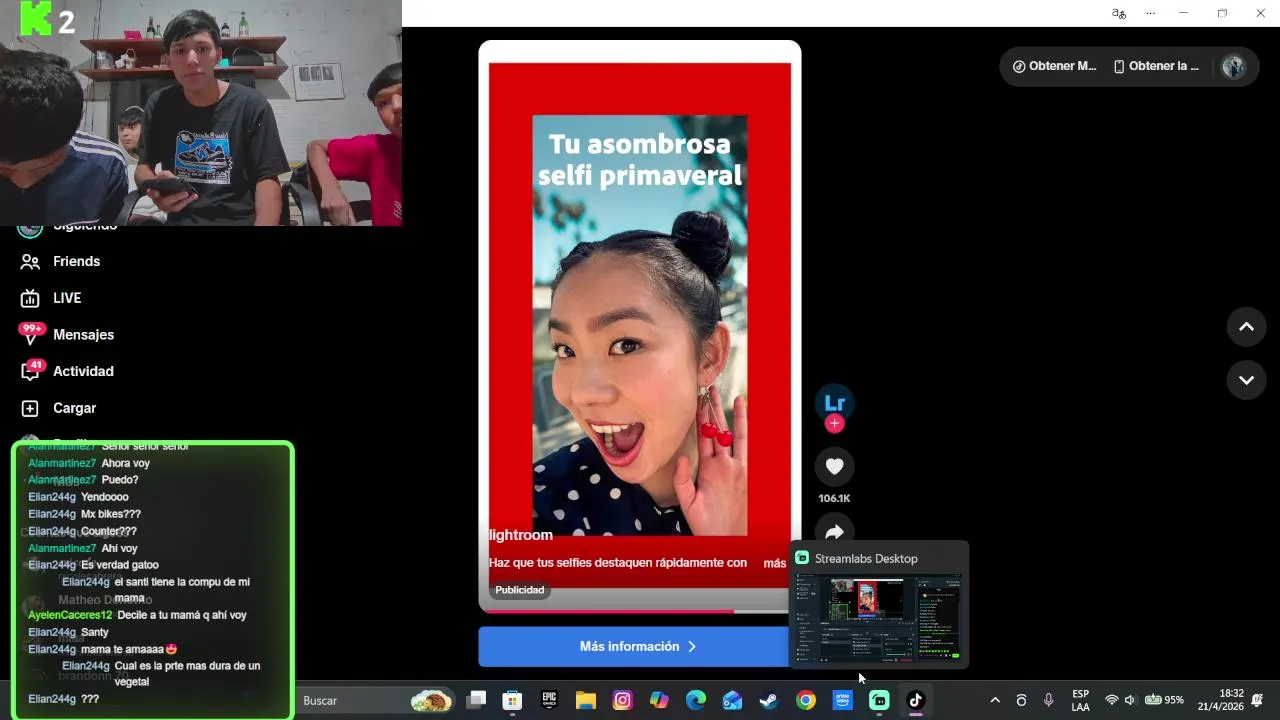This screenshot has height=720, width=1280.
Task: Click the microphone tray icon
Action: (x=1048, y=700)
